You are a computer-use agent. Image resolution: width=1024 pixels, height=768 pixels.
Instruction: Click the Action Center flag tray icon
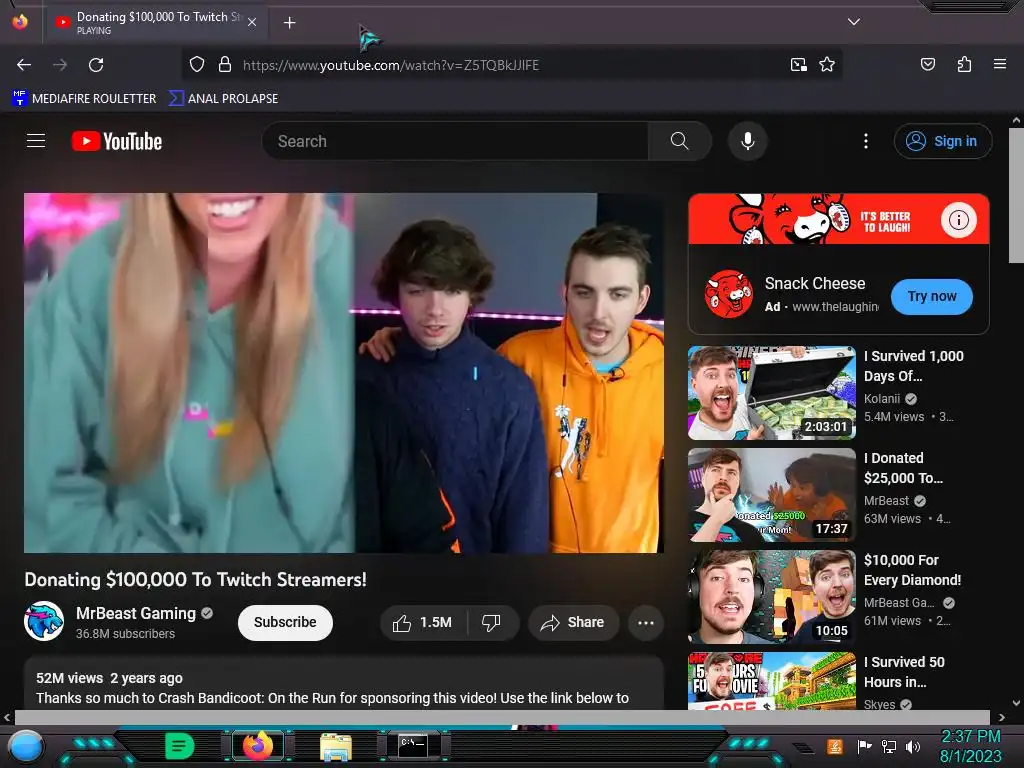click(x=864, y=746)
